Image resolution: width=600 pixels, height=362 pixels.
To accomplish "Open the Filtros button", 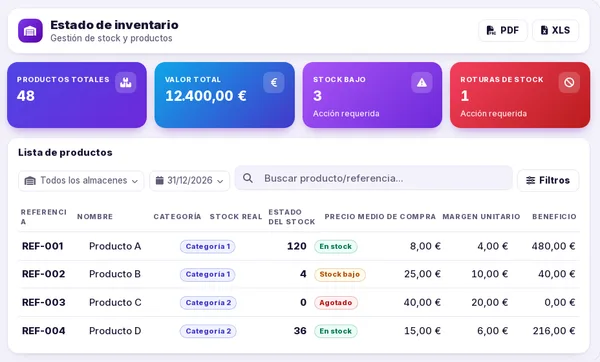I will tap(548, 180).
